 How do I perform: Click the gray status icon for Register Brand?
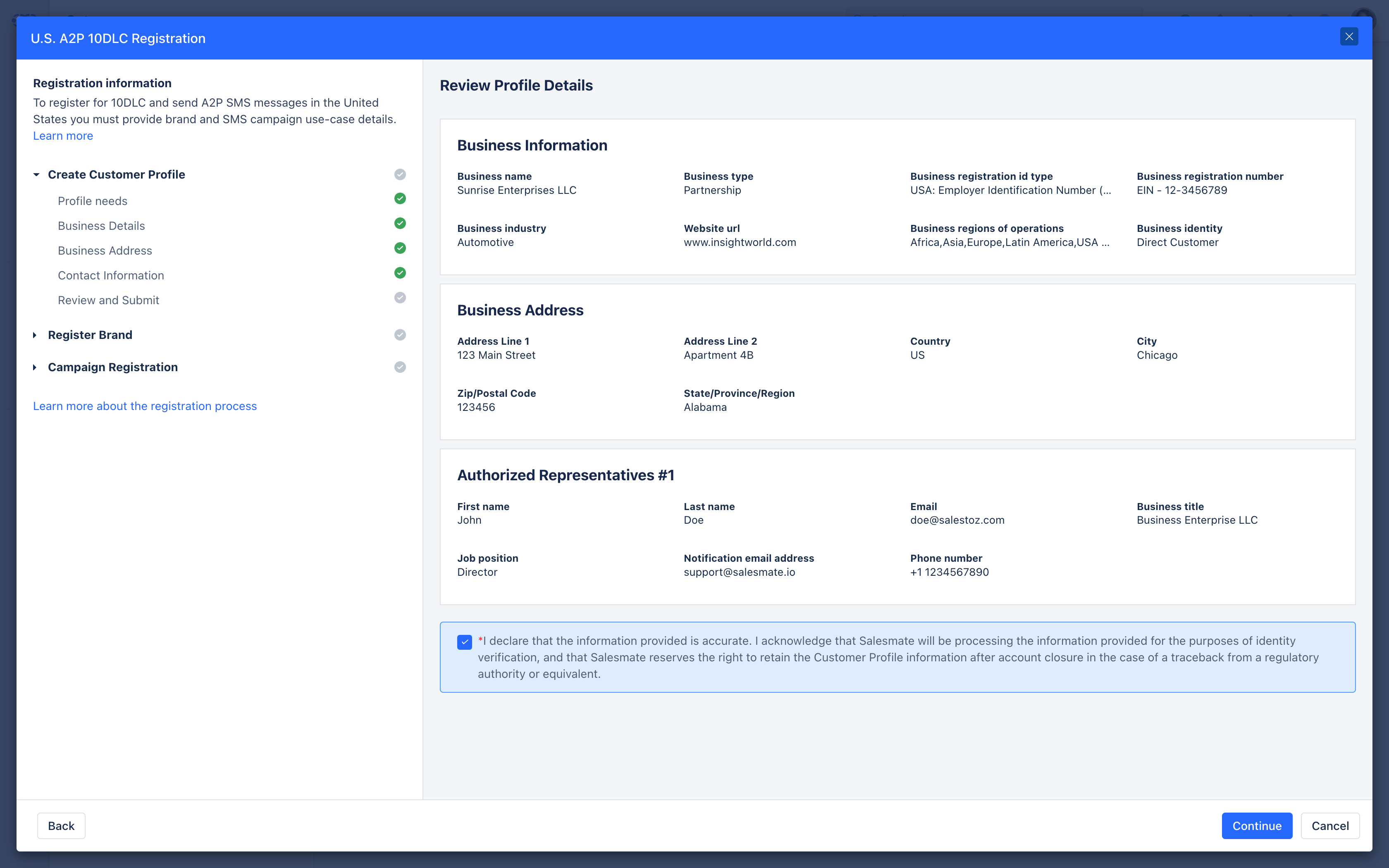pyautogui.click(x=400, y=335)
